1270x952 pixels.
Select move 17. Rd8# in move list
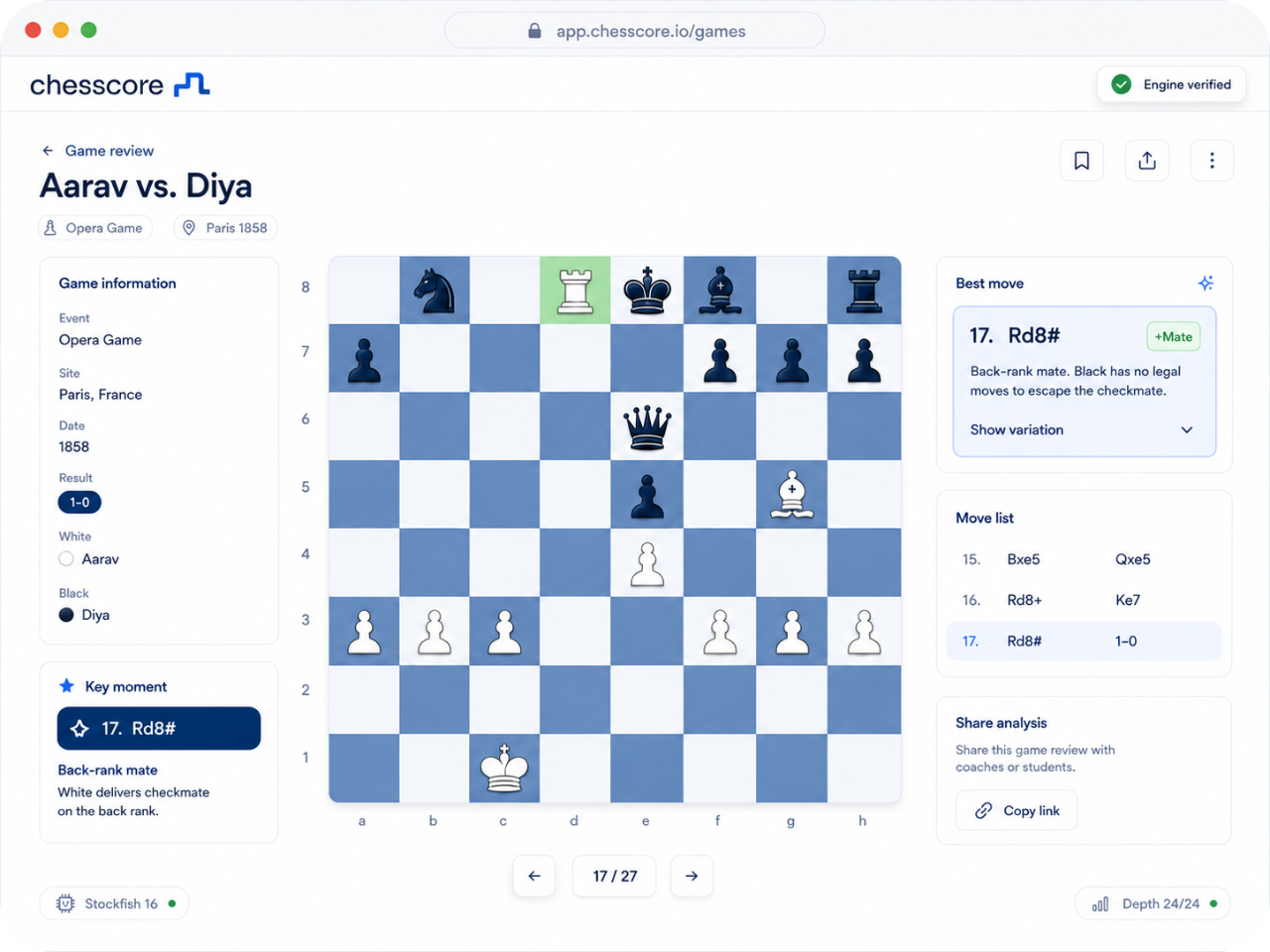1025,641
